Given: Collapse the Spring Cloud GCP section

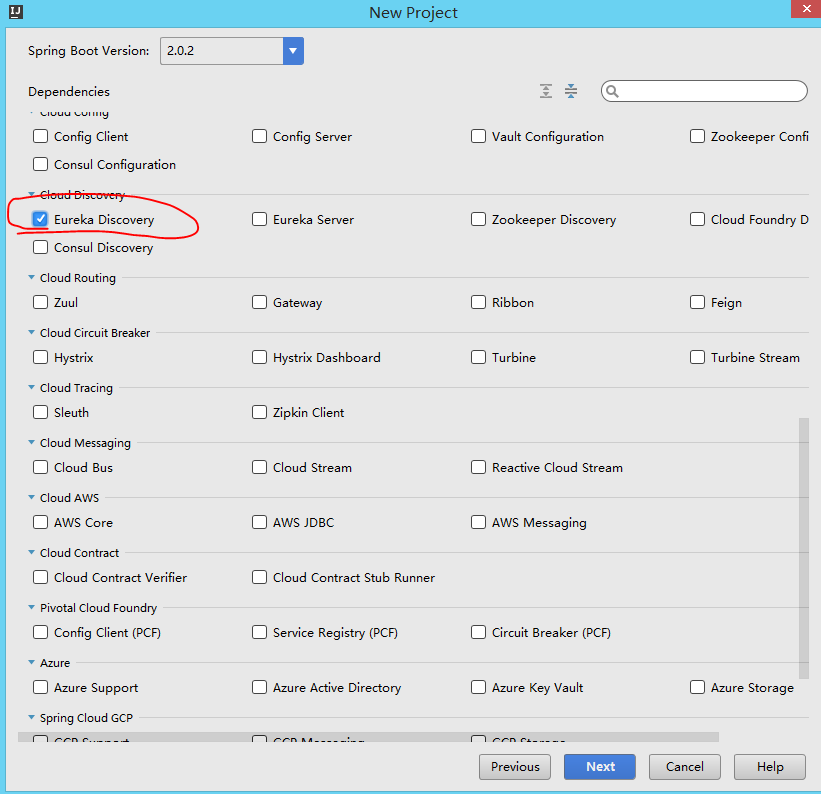Looking at the screenshot, I should (x=31, y=717).
